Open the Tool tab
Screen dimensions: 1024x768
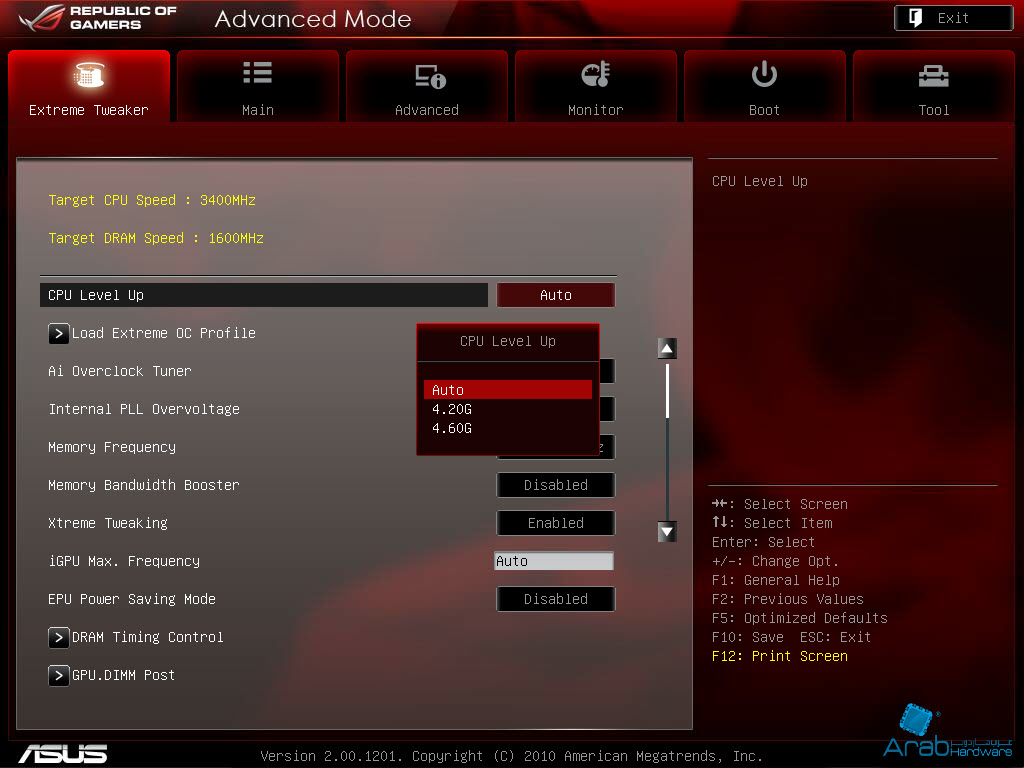(934, 86)
